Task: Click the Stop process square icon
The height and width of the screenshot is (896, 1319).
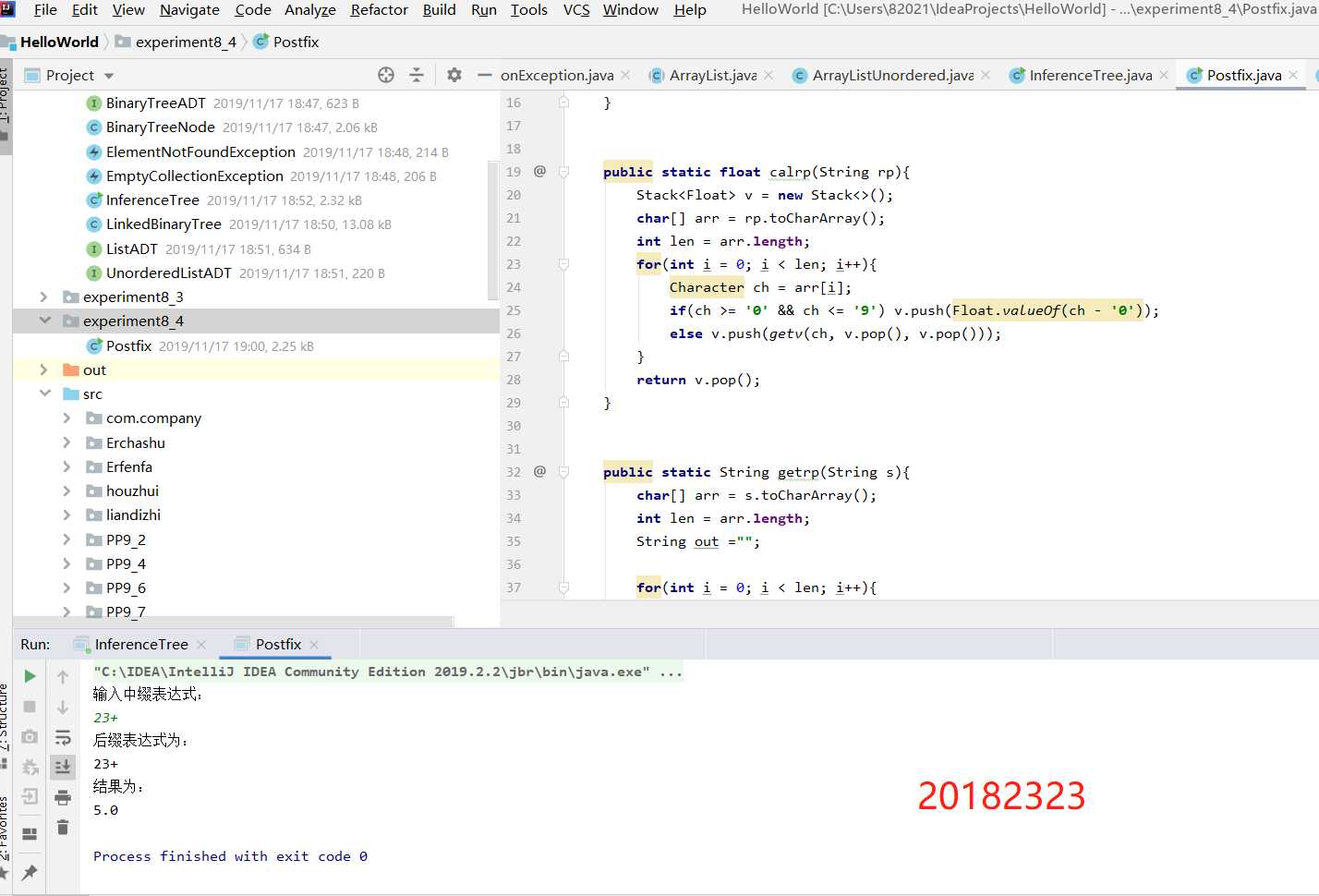Action: pyautogui.click(x=30, y=707)
